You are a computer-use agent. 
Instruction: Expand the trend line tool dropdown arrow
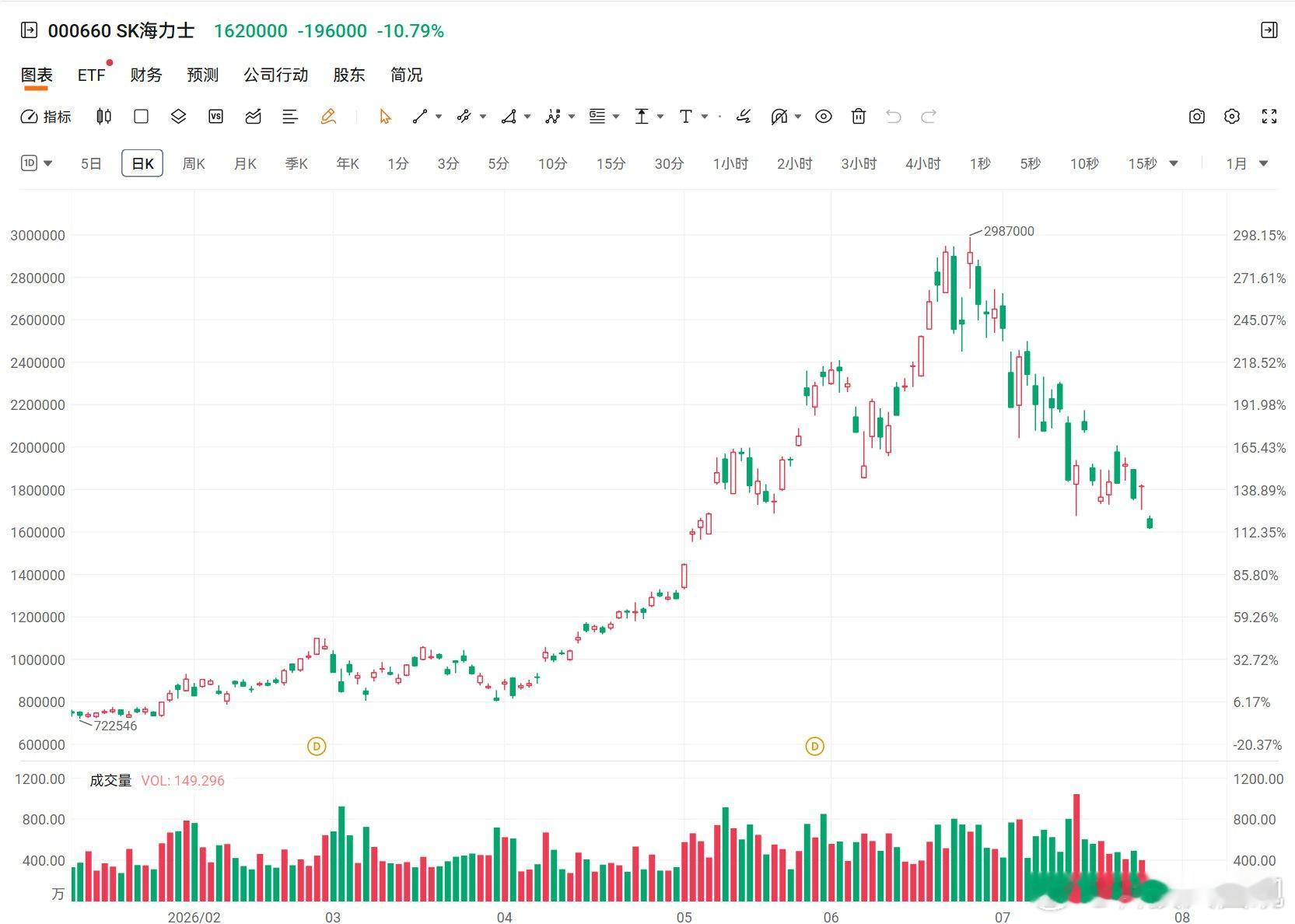pyautogui.click(x=439, y=117)
